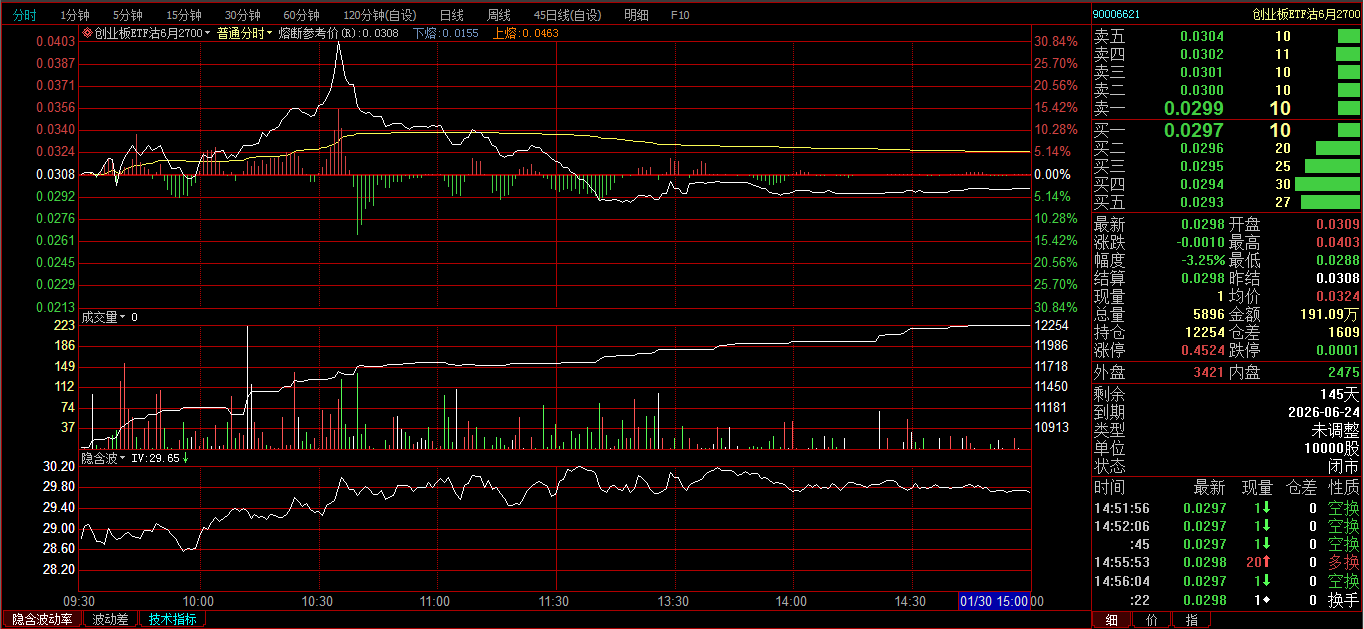Screen dimensions: 1364x629
Task: Click the diamond icon before 创业板ETF沽6月2700
Action: pyautogui.click(x=88, y=33)
